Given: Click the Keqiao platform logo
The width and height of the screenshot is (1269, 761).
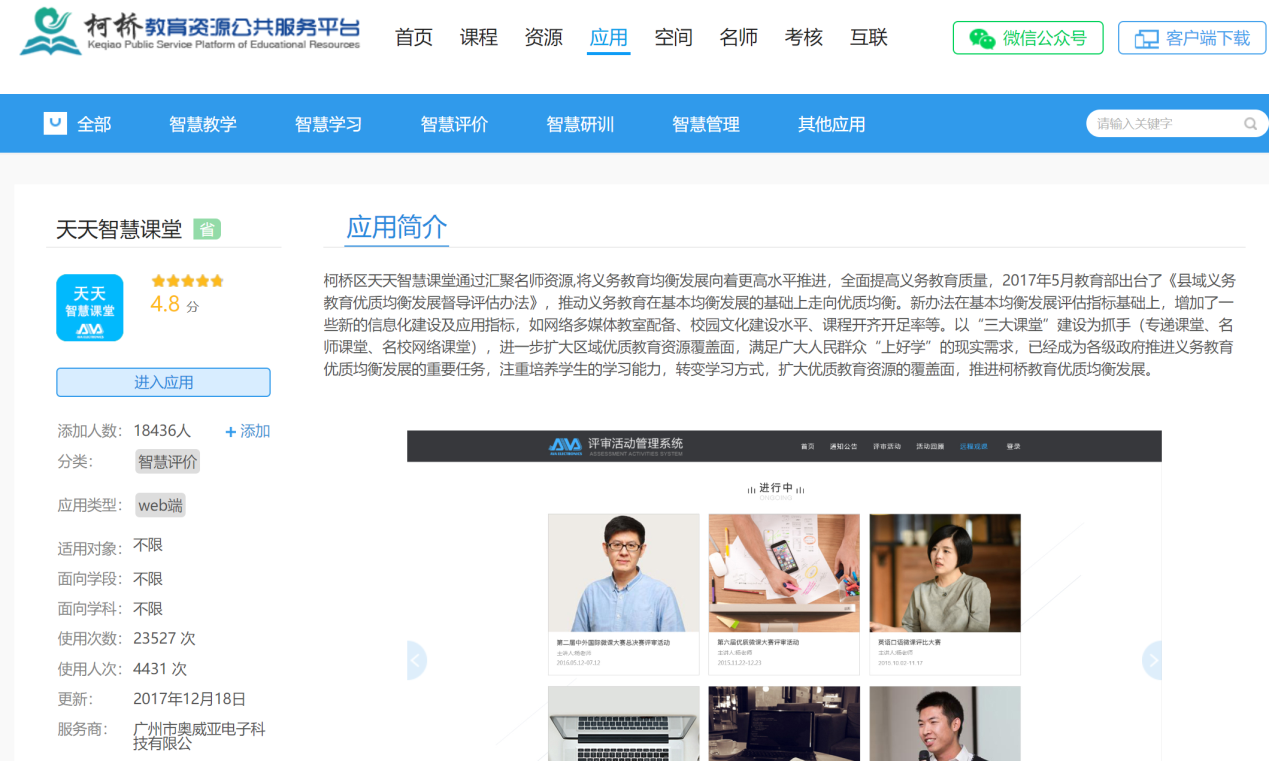Looking at the screenshot, I should pos(190,33).
